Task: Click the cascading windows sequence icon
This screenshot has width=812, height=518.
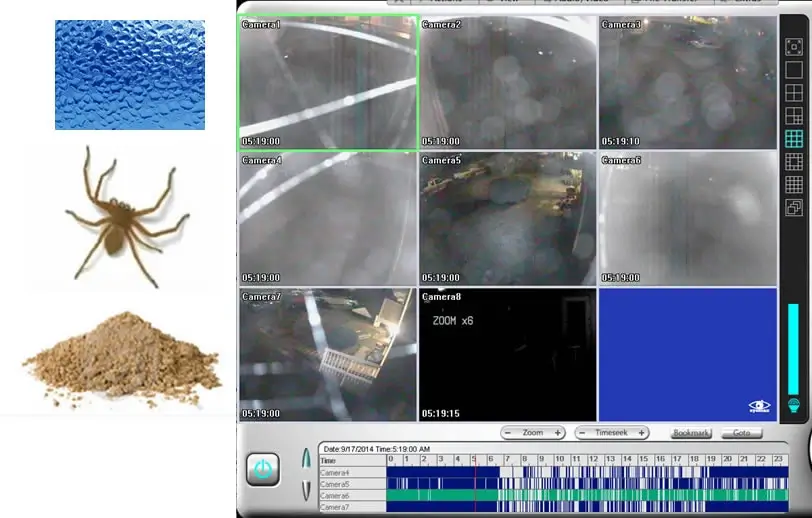Action: tap(794, 208)
